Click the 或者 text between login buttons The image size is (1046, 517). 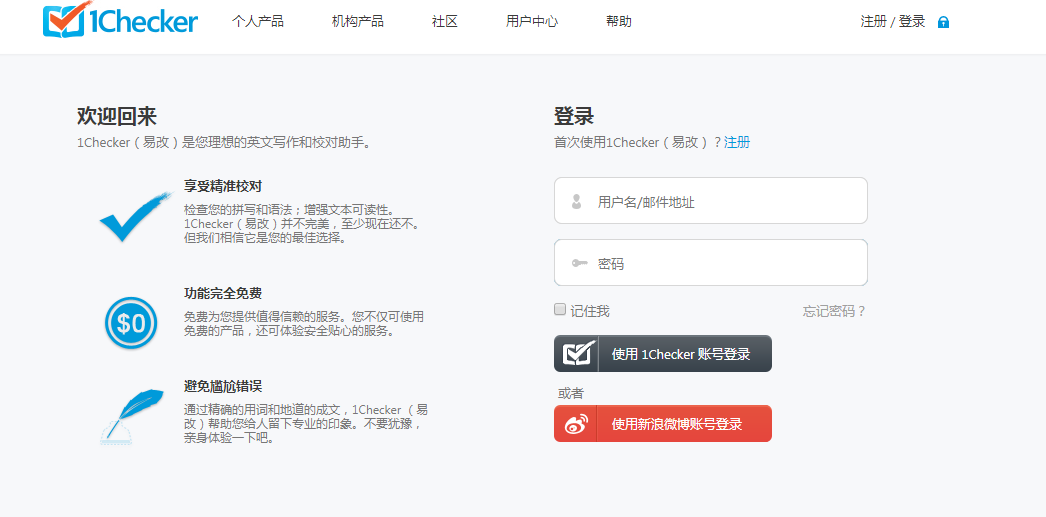(570, 394)
